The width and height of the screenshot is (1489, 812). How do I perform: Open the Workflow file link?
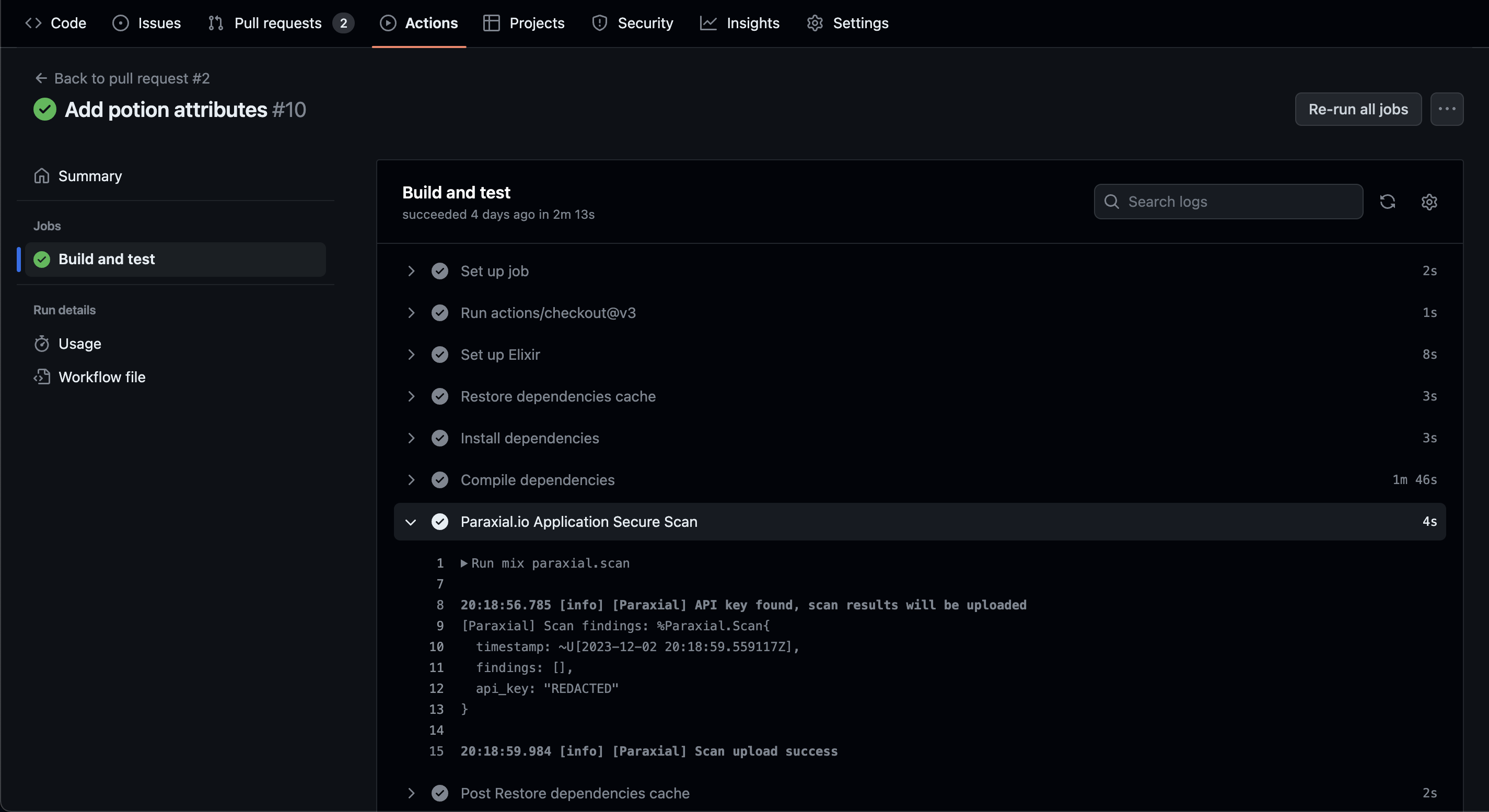click(x=176, y=377)
